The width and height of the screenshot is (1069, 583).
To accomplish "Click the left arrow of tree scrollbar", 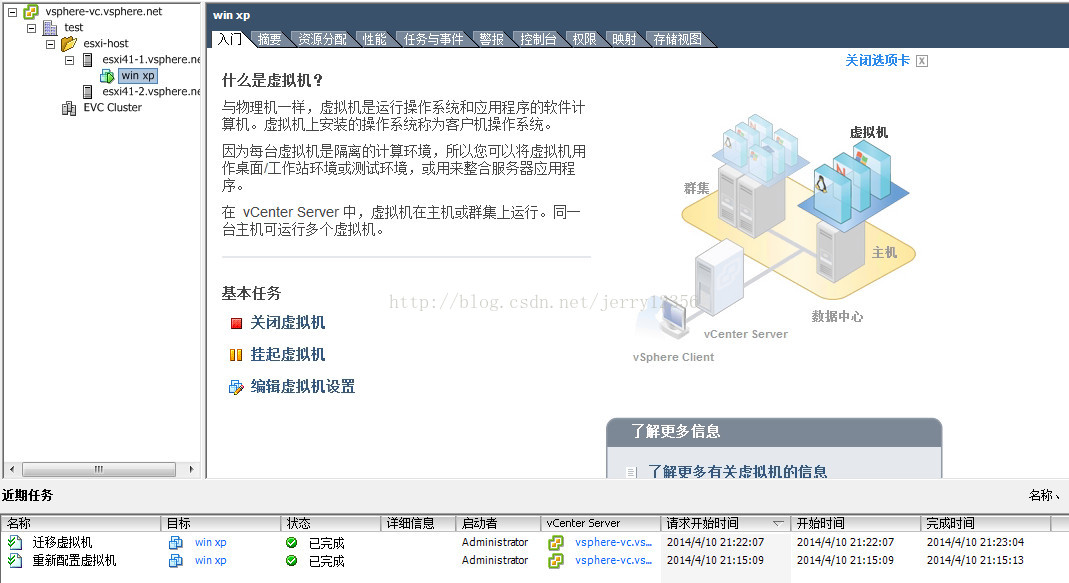I will (12, 469).
